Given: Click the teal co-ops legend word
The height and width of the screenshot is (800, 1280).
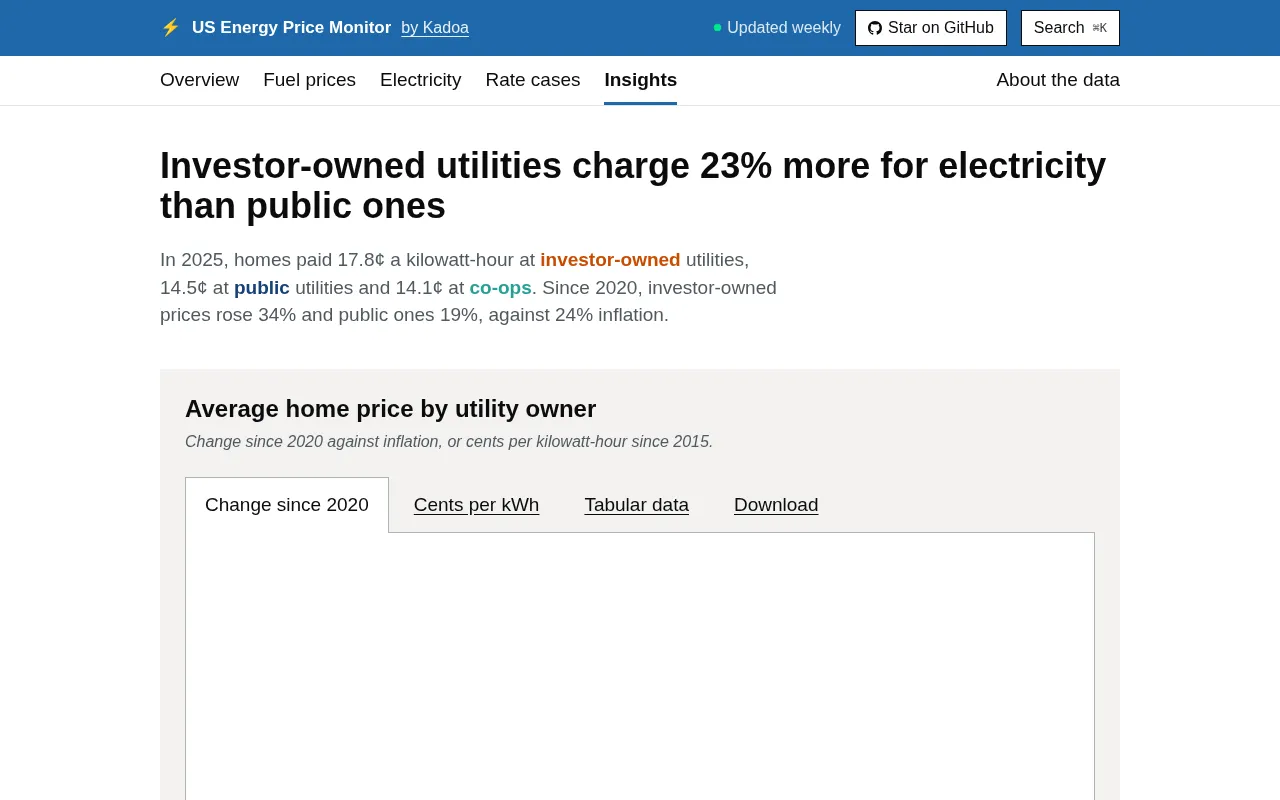Looking at the screenshot, I should click(500, 288).
